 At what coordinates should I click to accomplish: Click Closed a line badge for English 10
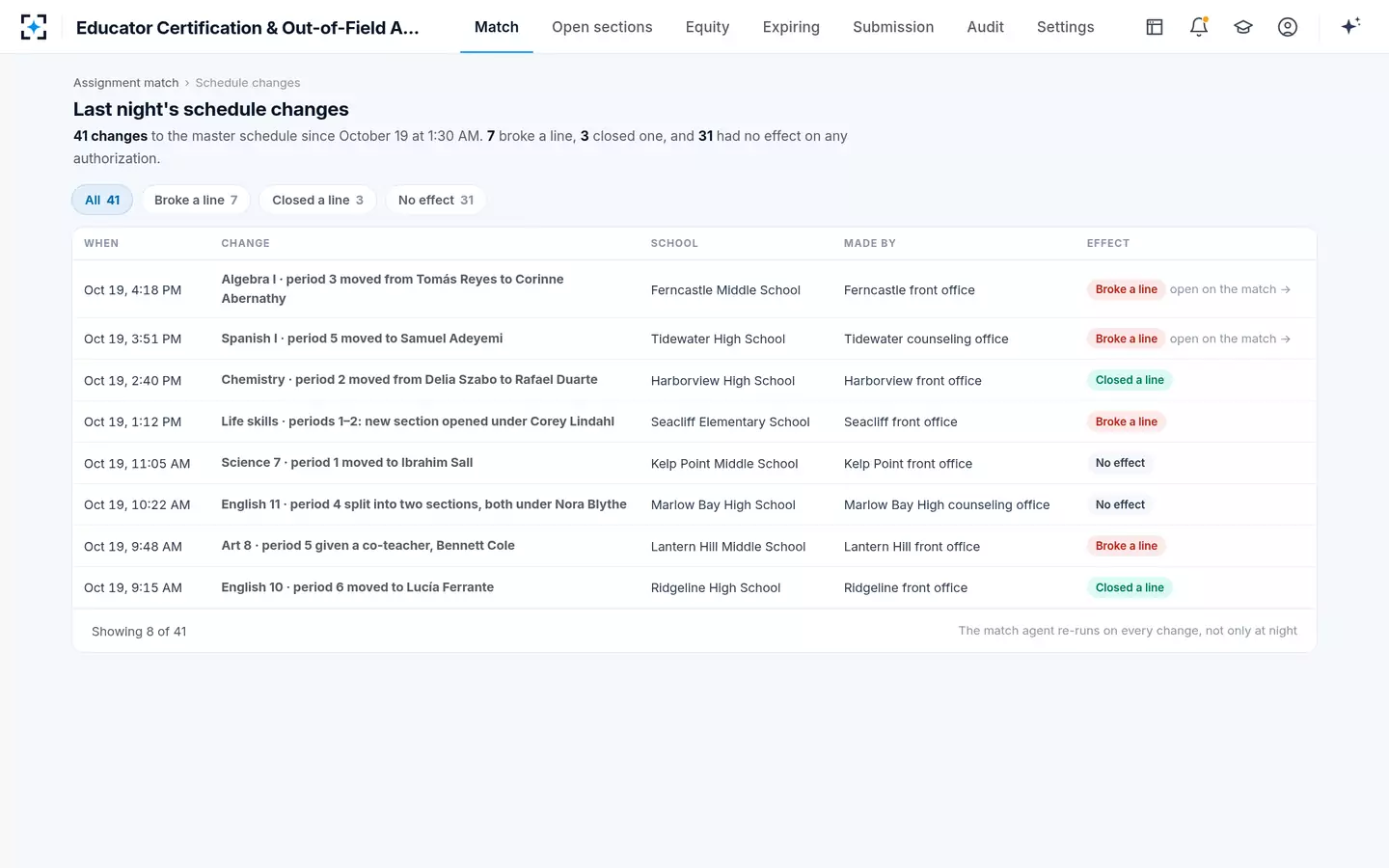(x=1130, y=587)
